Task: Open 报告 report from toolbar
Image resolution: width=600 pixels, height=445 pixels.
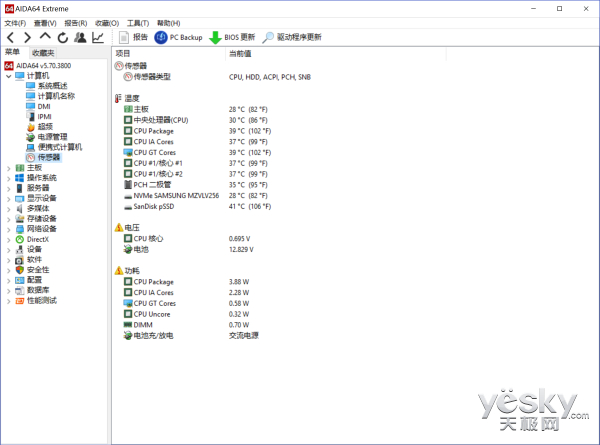Action: pos(133,37)
